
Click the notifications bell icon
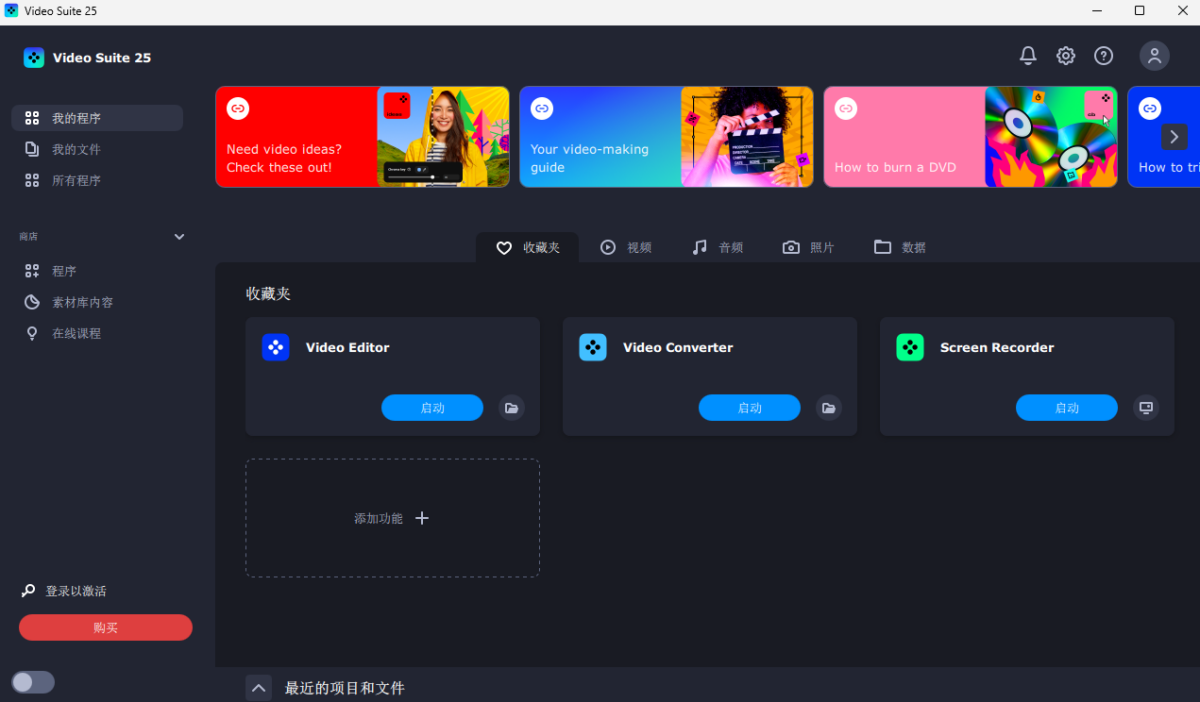pos(1027,56)
